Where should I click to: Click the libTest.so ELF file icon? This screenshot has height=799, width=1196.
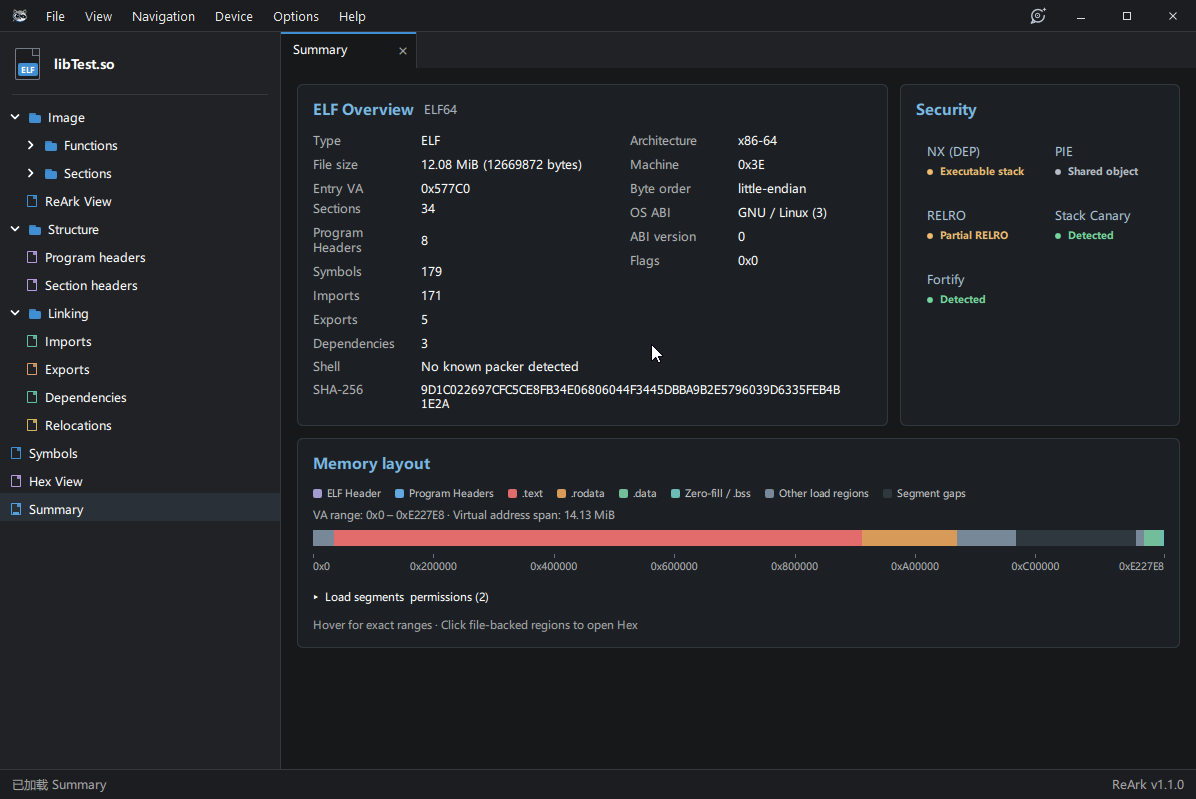(27, 64)
